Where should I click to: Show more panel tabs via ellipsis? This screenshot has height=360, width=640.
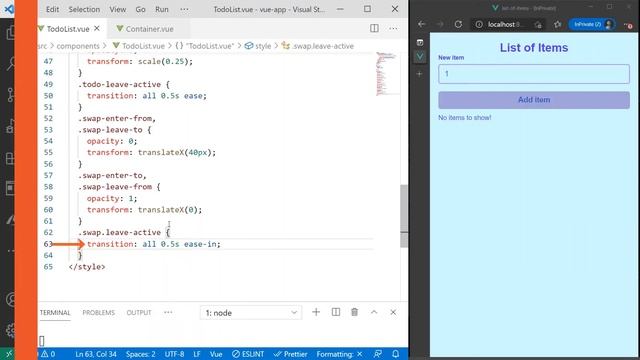tap(168, 313)
